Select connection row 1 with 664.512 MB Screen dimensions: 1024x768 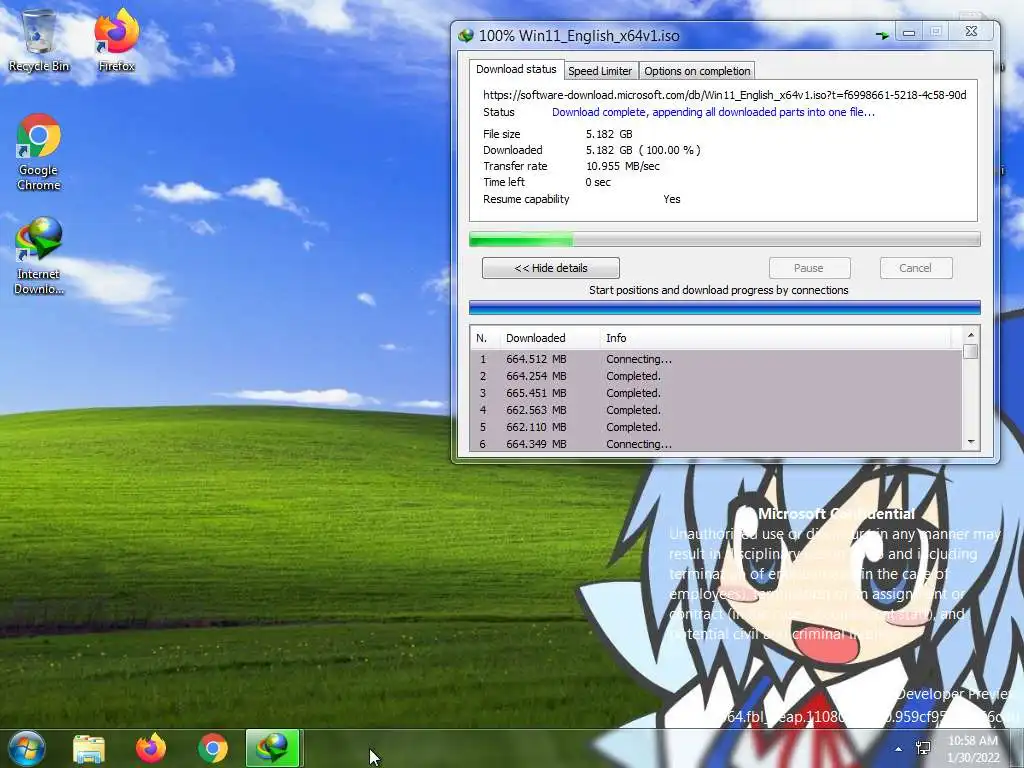(716, 359)
